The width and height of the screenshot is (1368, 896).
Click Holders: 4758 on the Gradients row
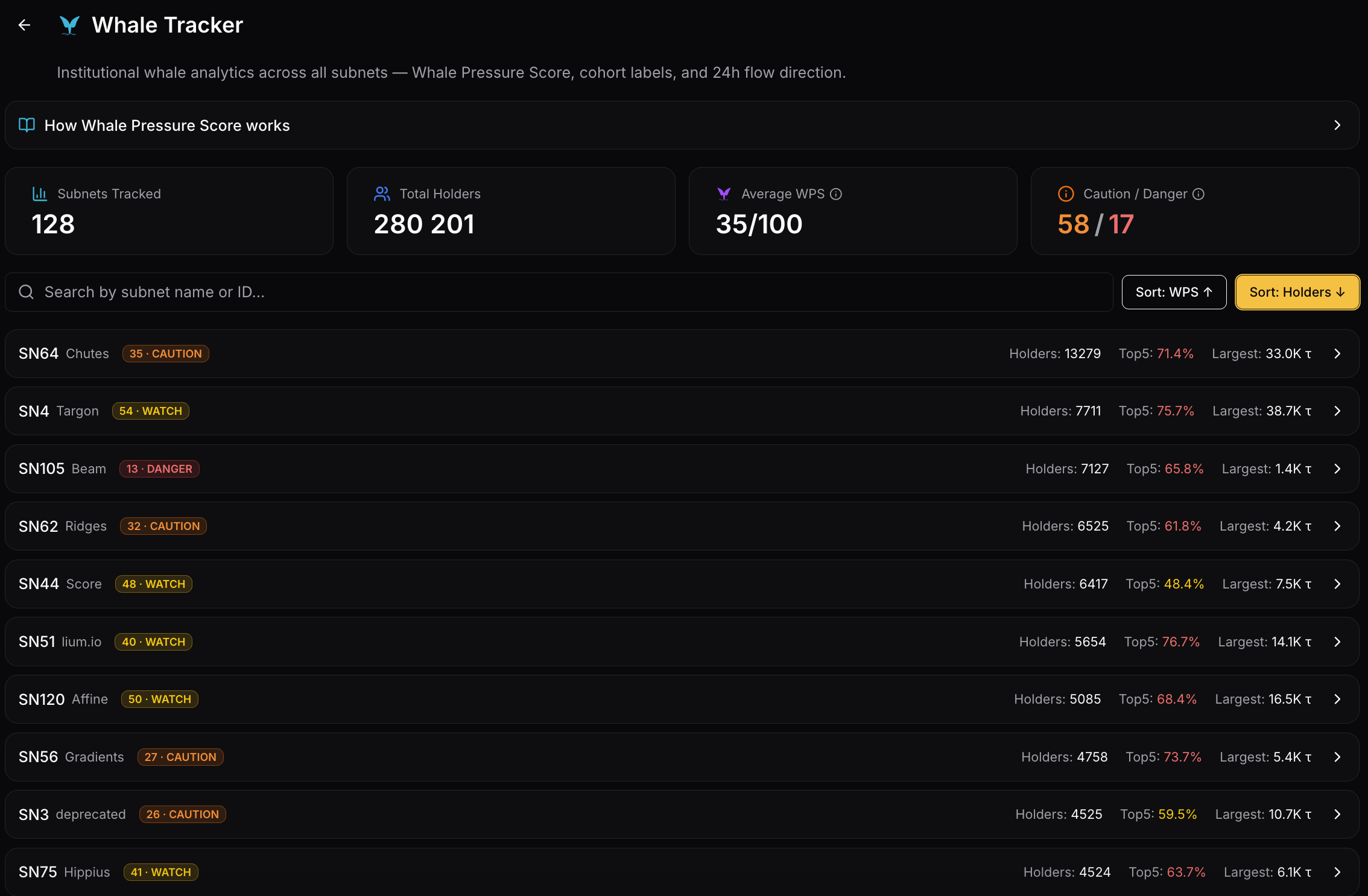(x=1065, y=757)
